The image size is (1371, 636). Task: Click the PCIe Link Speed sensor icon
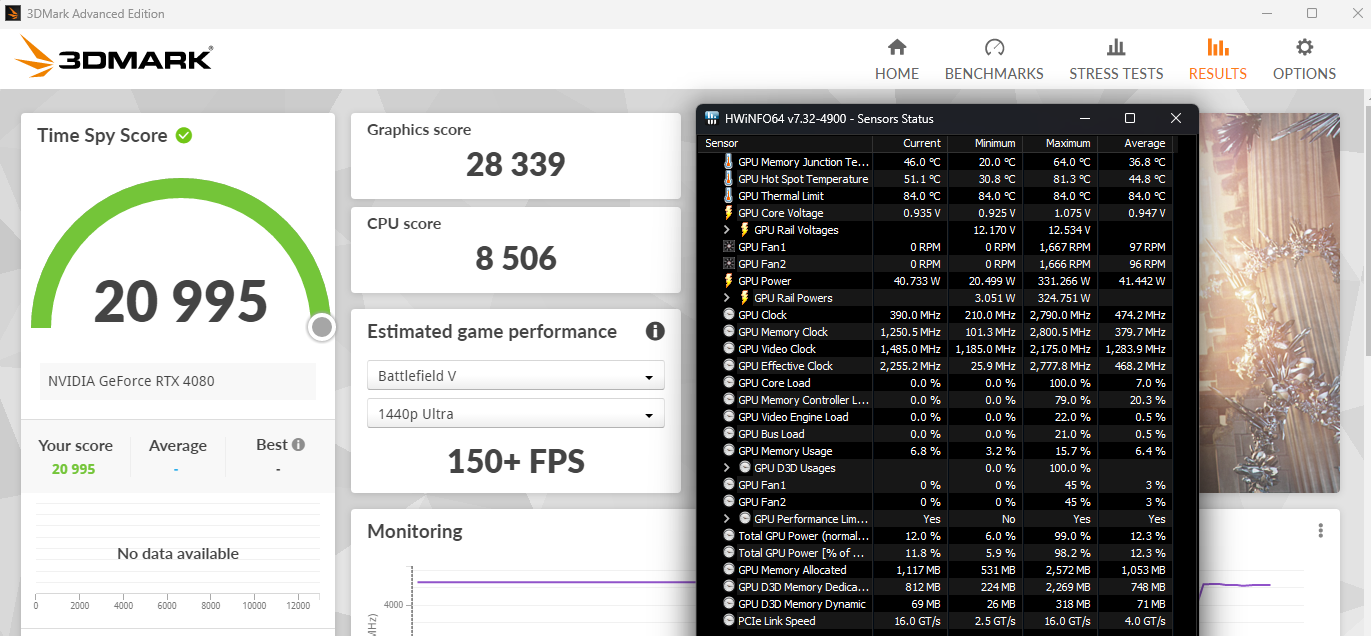point(728,621)
